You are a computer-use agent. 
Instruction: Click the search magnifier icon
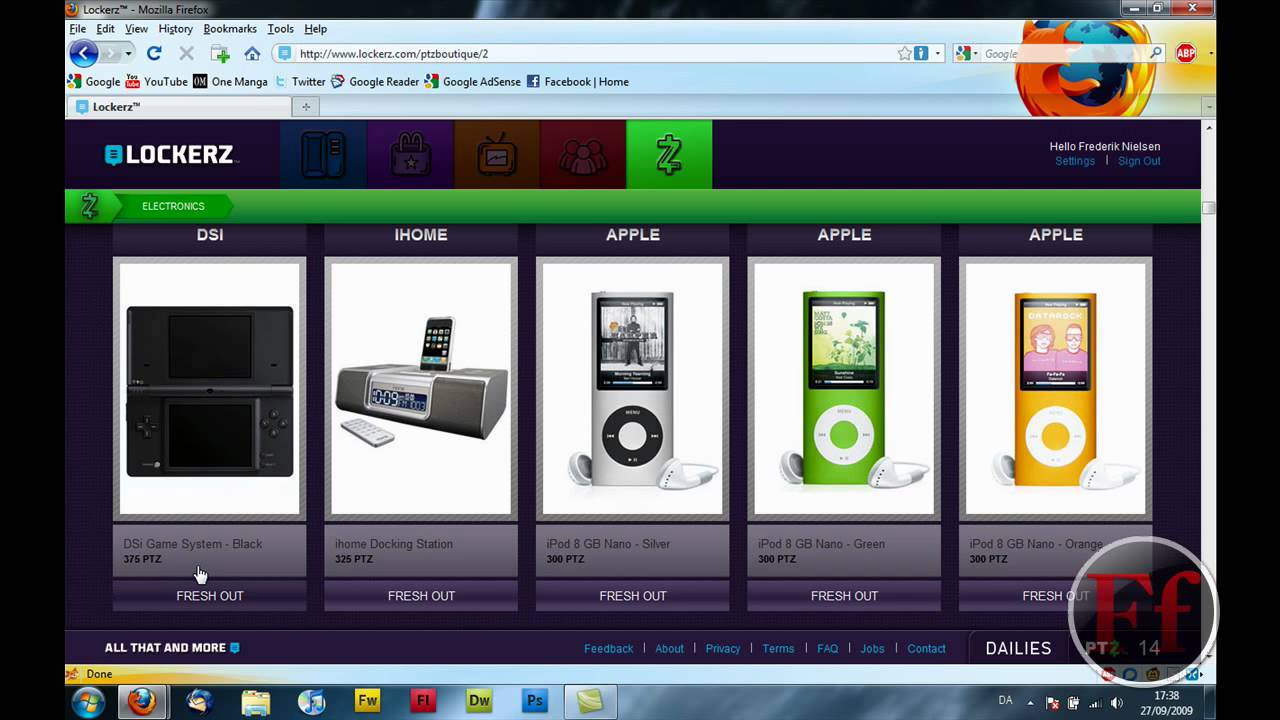1156,54
